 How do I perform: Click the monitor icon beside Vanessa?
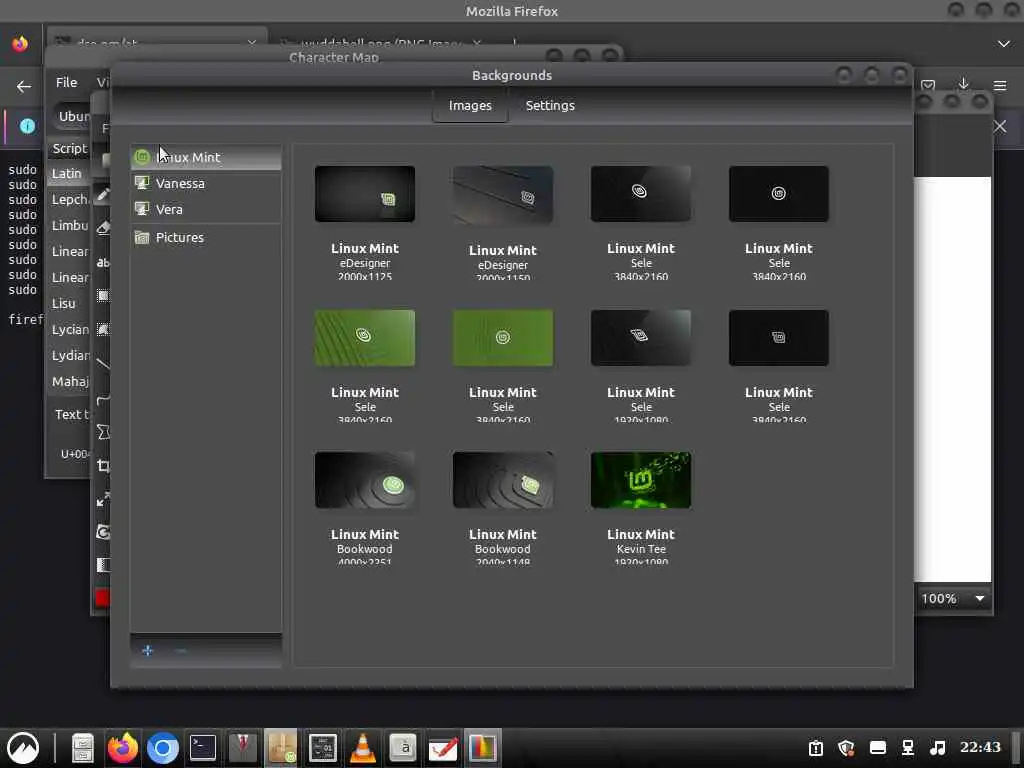point(142,183)
